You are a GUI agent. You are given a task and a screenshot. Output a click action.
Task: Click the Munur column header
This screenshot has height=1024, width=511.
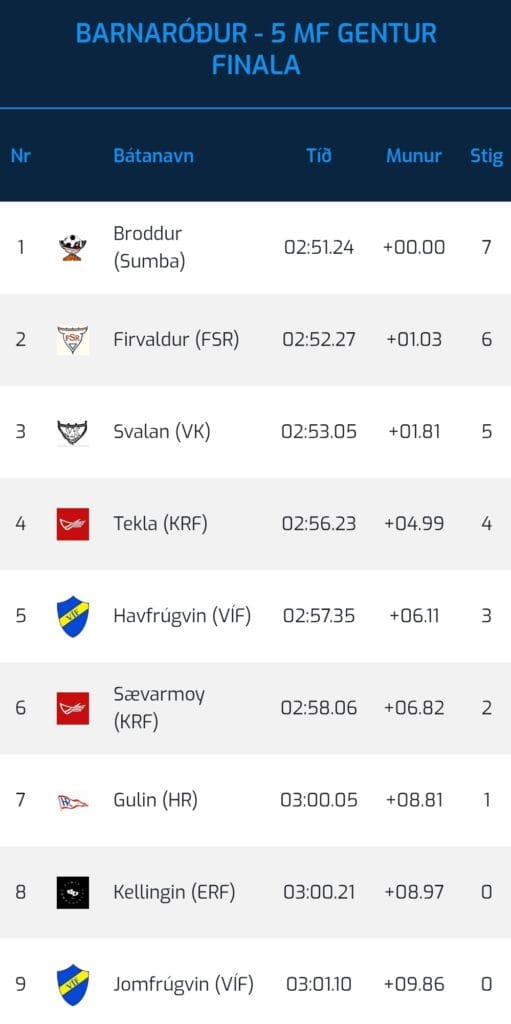coord(414,156)
